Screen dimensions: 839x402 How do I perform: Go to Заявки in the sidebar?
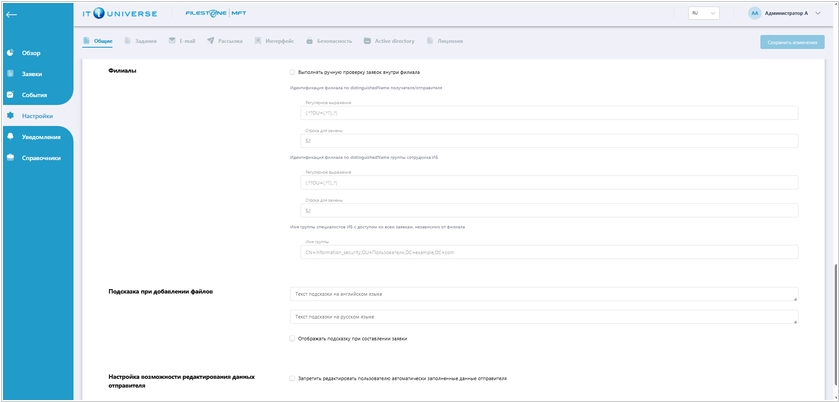(32, 74)
